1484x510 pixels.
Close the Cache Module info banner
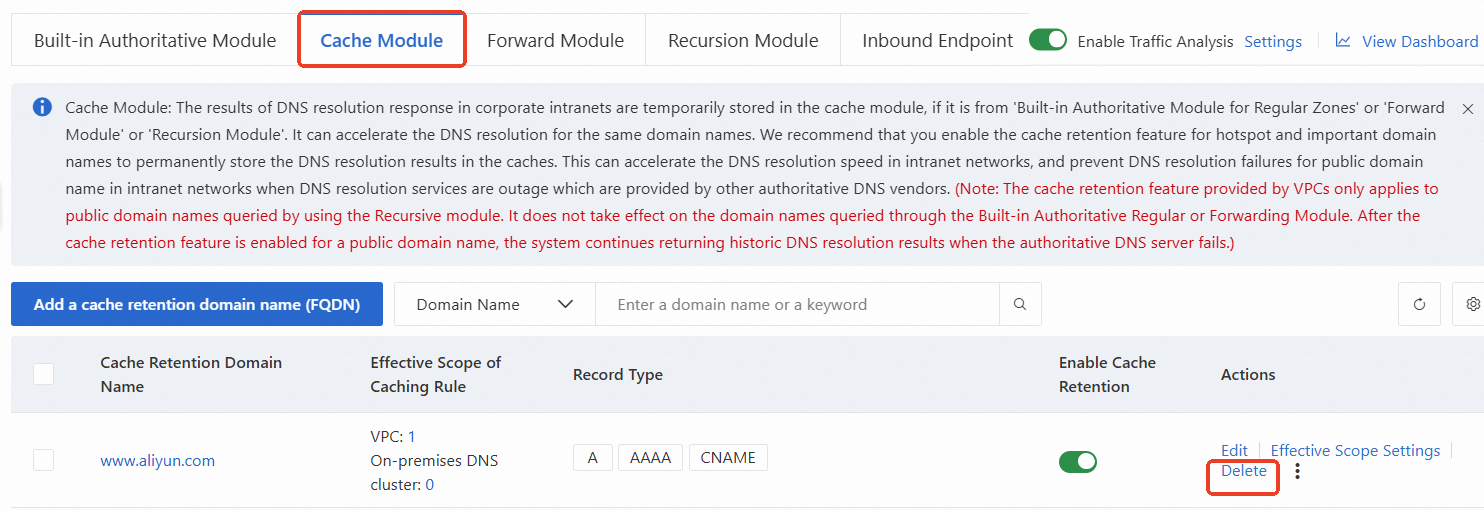pyautogui.click(x=1467, y=108)
